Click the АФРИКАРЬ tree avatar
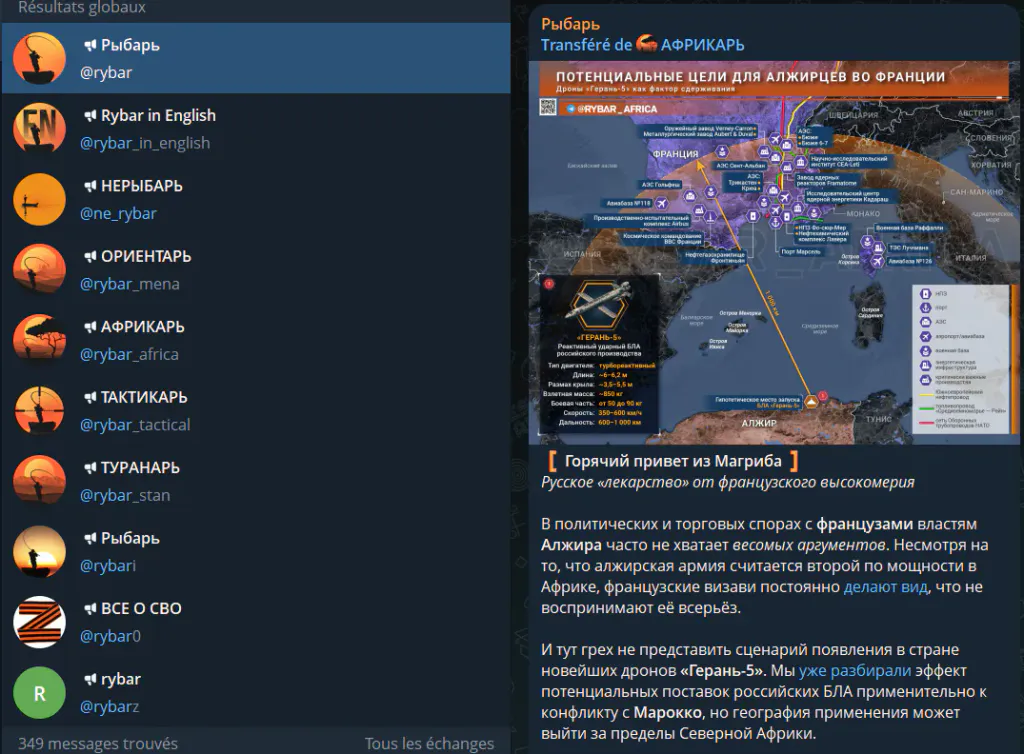1024x754 pixels. pyautogui.click(x=39, y=340)
